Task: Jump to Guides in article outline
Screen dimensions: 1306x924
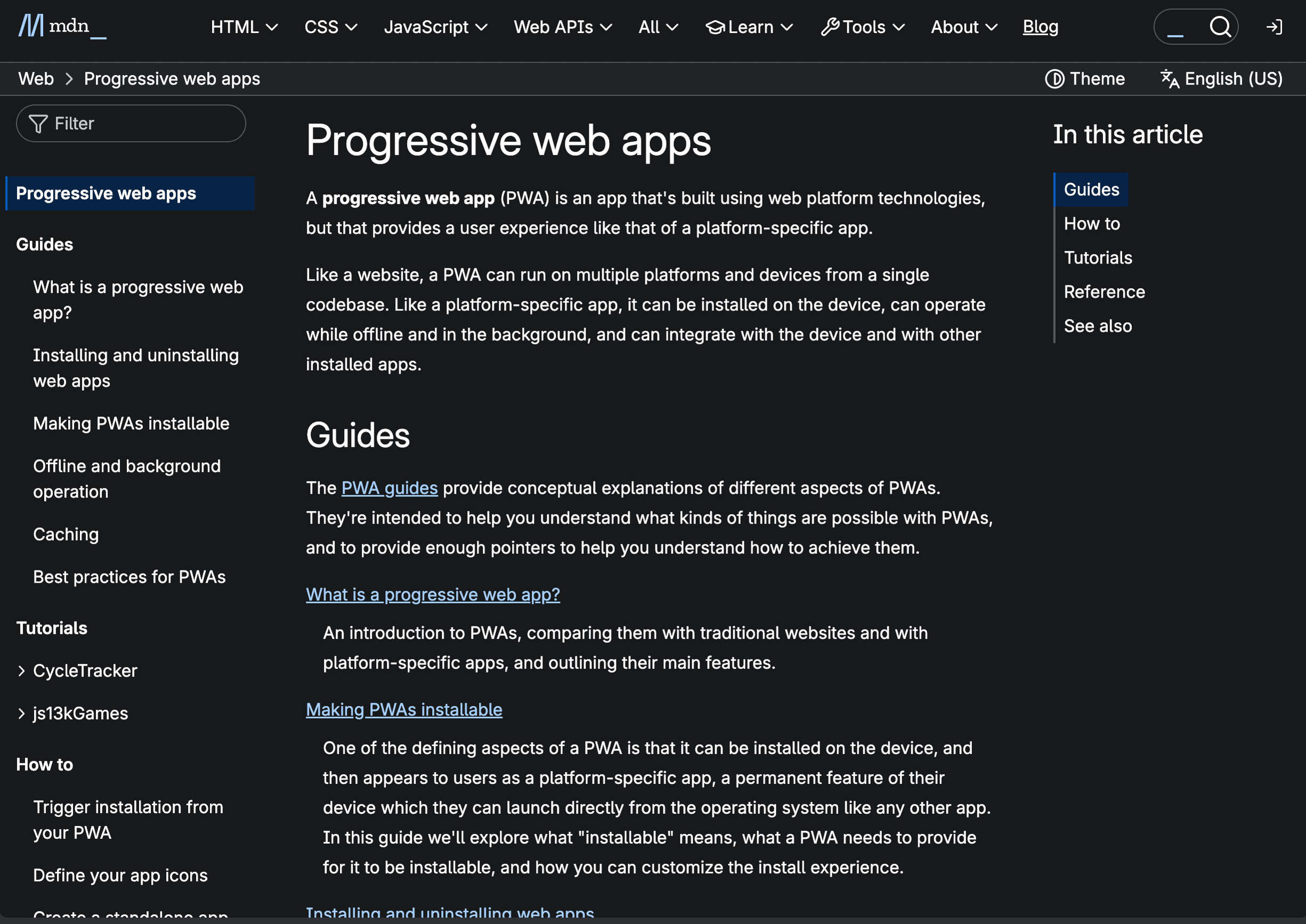Action: point(1091,190)
